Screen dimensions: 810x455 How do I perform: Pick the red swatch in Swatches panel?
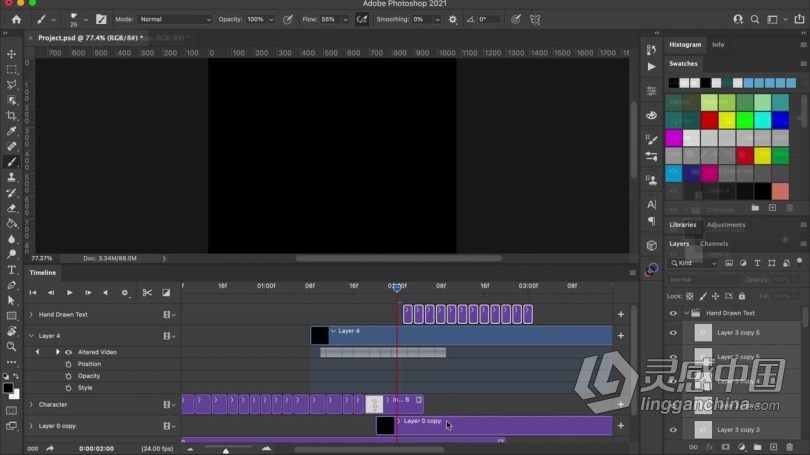click(709, 120)
